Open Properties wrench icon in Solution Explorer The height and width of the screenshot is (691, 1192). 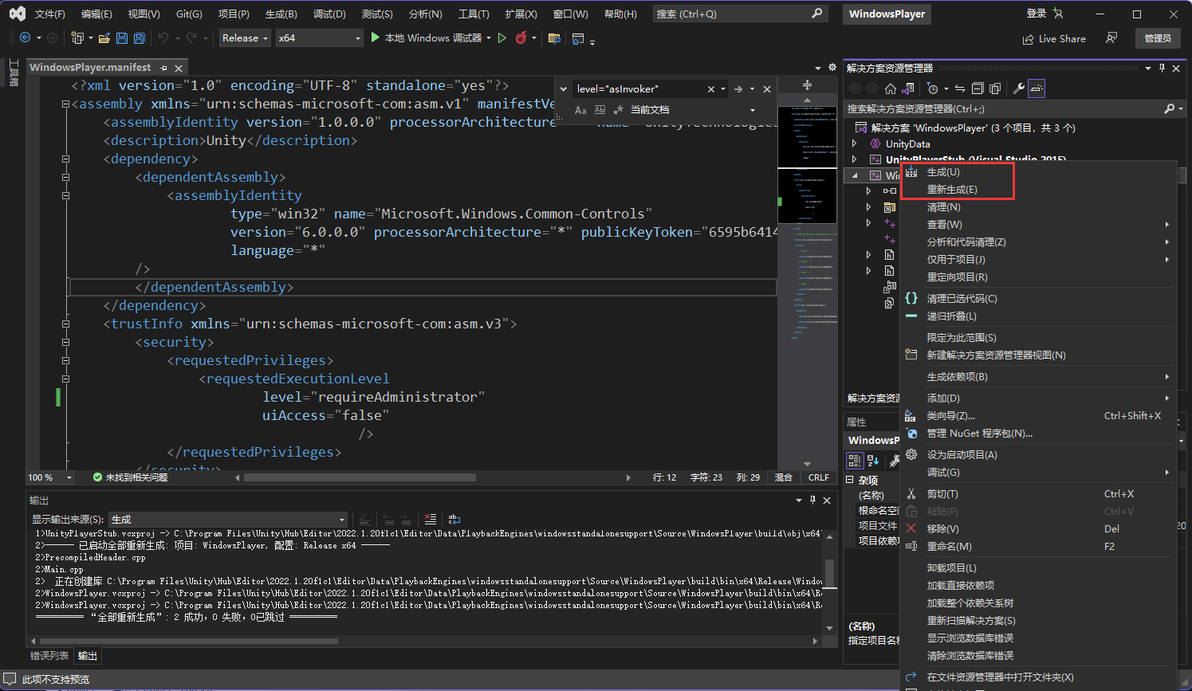pos(1019,89)
